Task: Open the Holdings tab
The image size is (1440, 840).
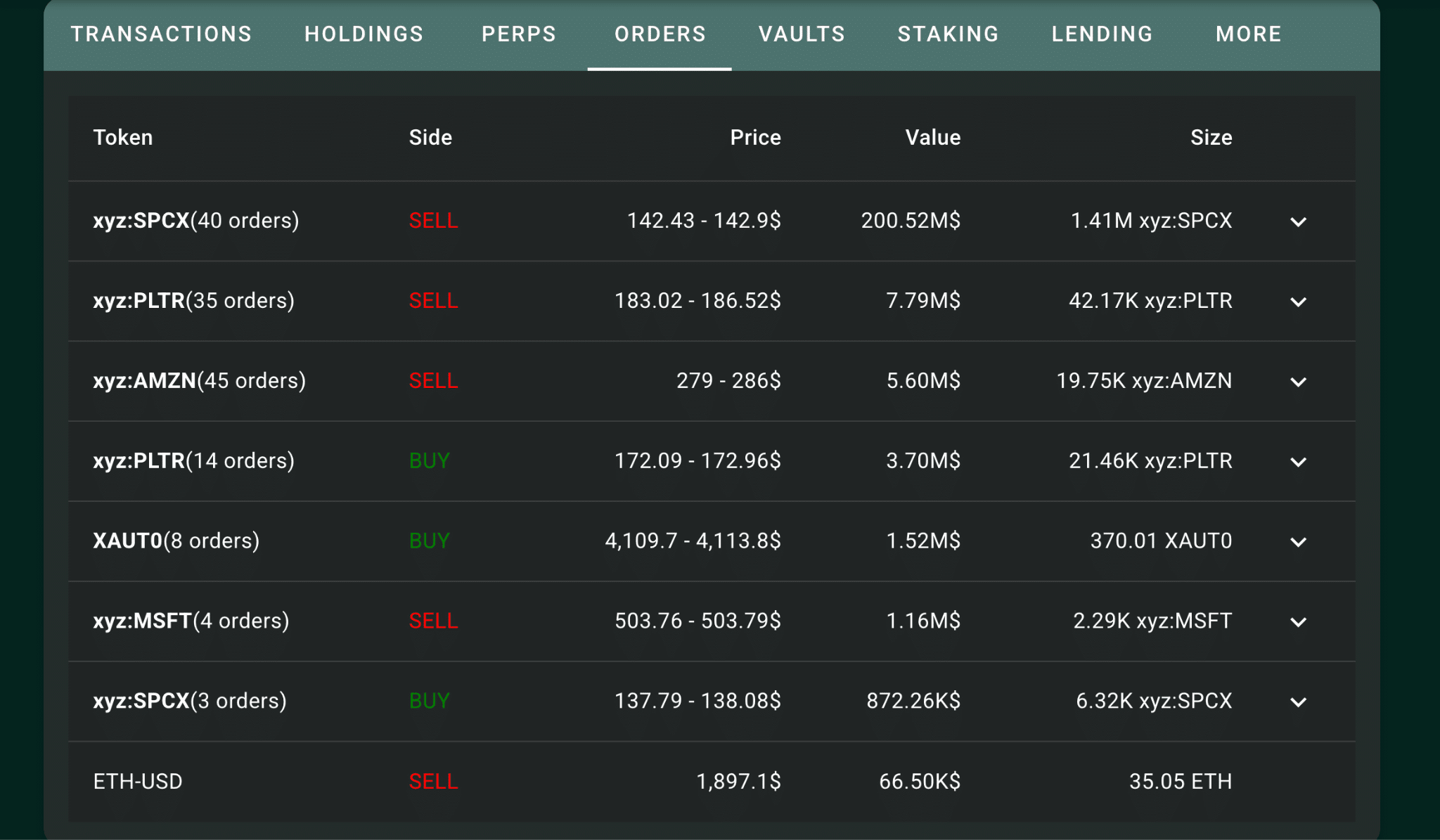Action: (364, 34)
